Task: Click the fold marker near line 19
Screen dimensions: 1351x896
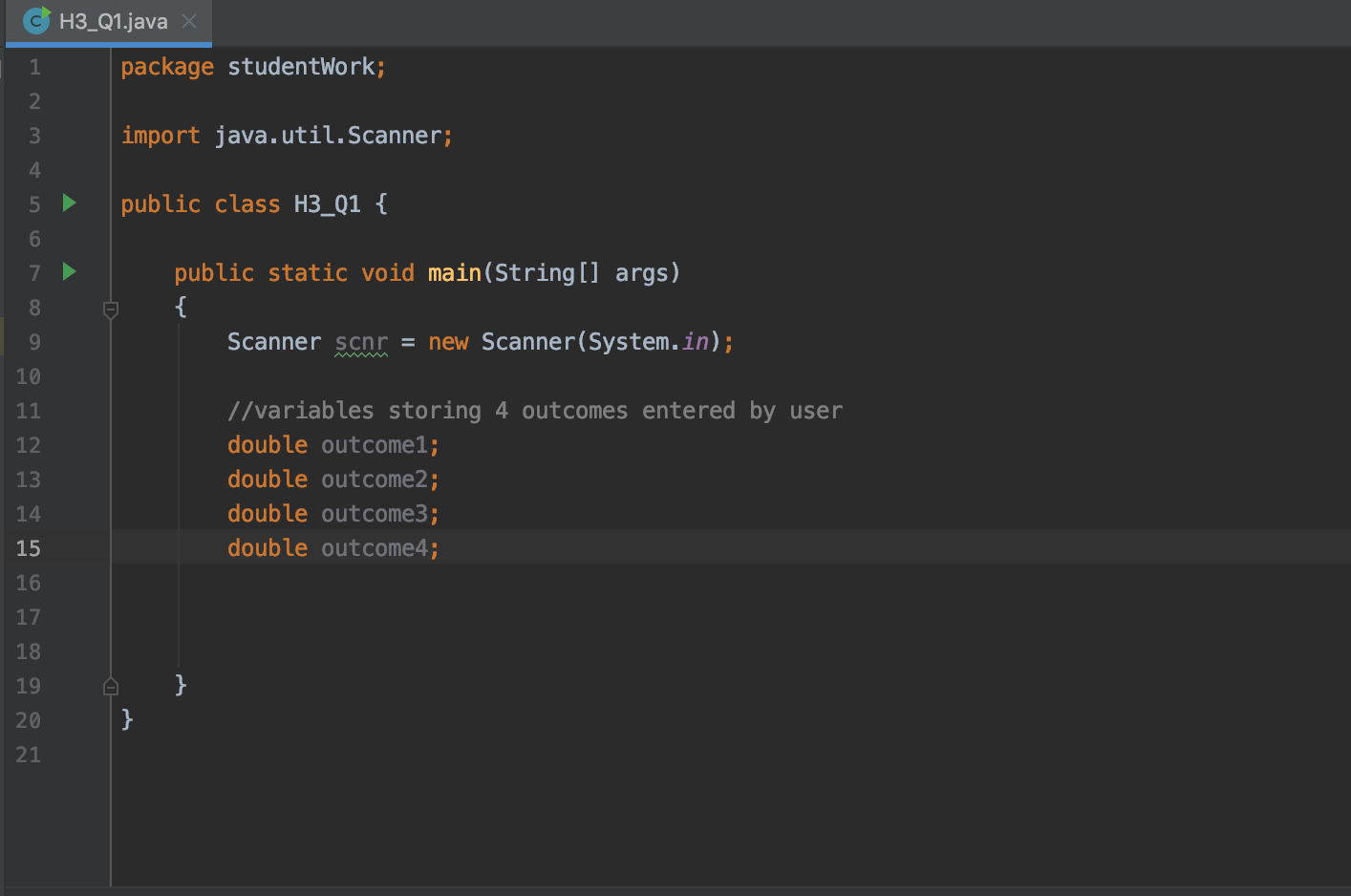Action: pyautogui.click(x=110, y=686)
